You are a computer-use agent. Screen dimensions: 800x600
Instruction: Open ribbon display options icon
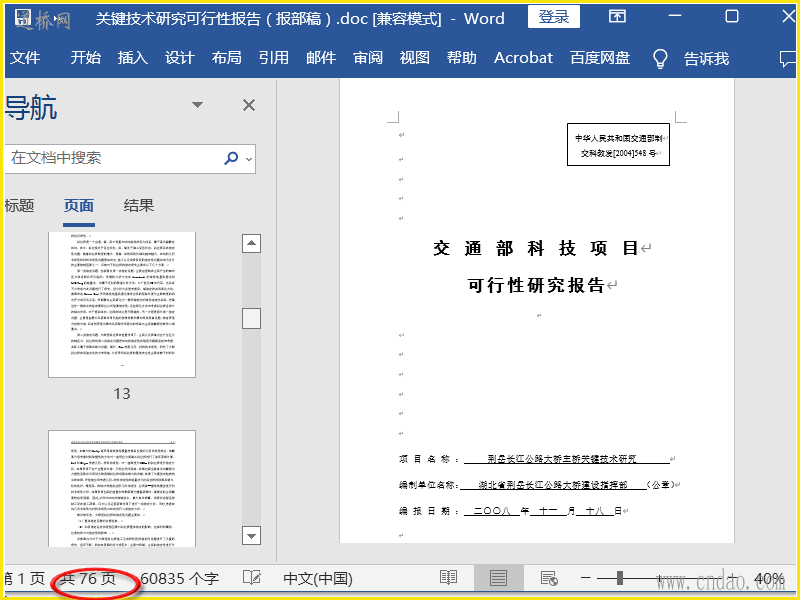(x=617, y=17)
